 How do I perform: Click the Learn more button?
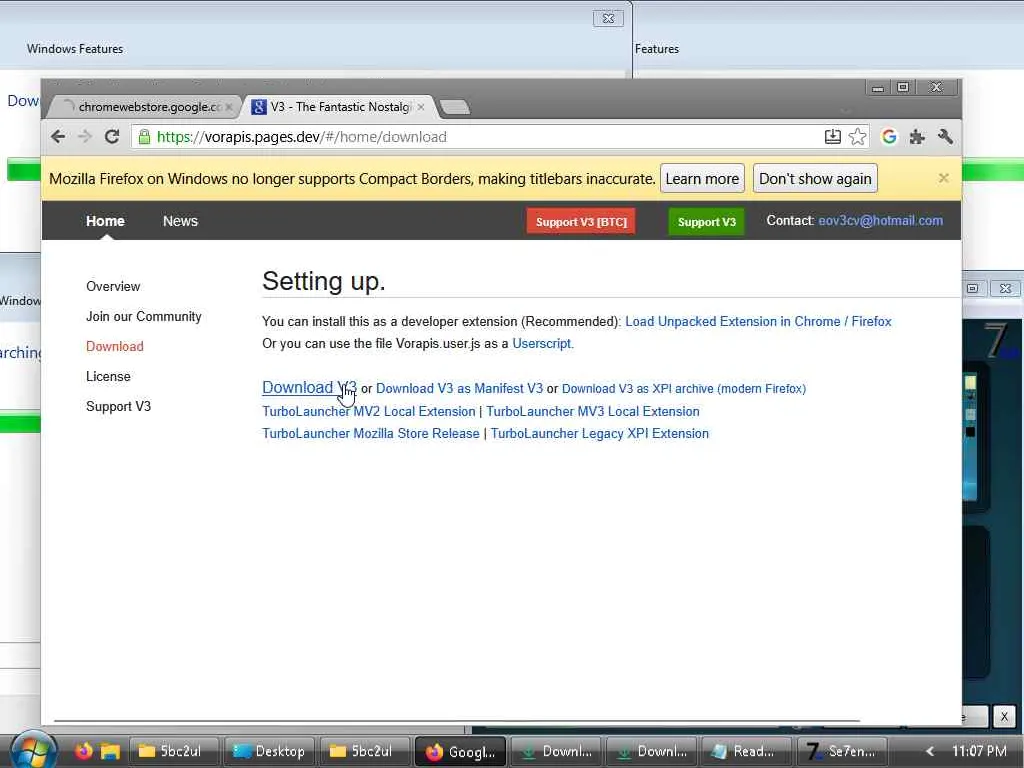click(x=702, y=178)
